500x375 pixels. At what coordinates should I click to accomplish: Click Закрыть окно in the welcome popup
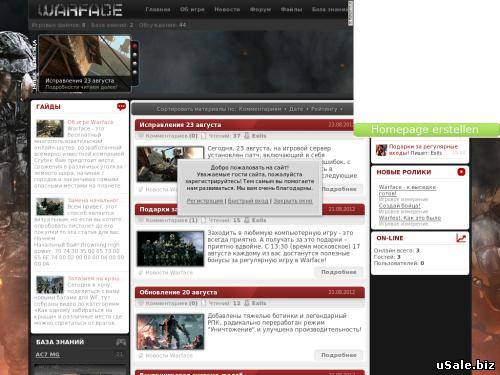(x=293, y=201)
